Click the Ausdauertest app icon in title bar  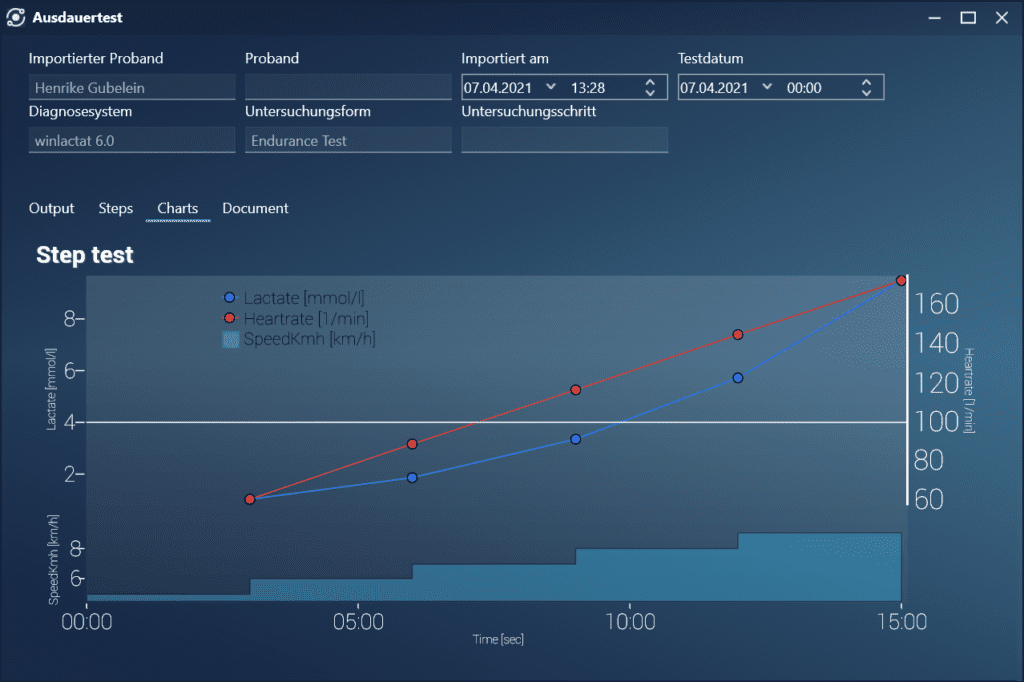point(16,18)
